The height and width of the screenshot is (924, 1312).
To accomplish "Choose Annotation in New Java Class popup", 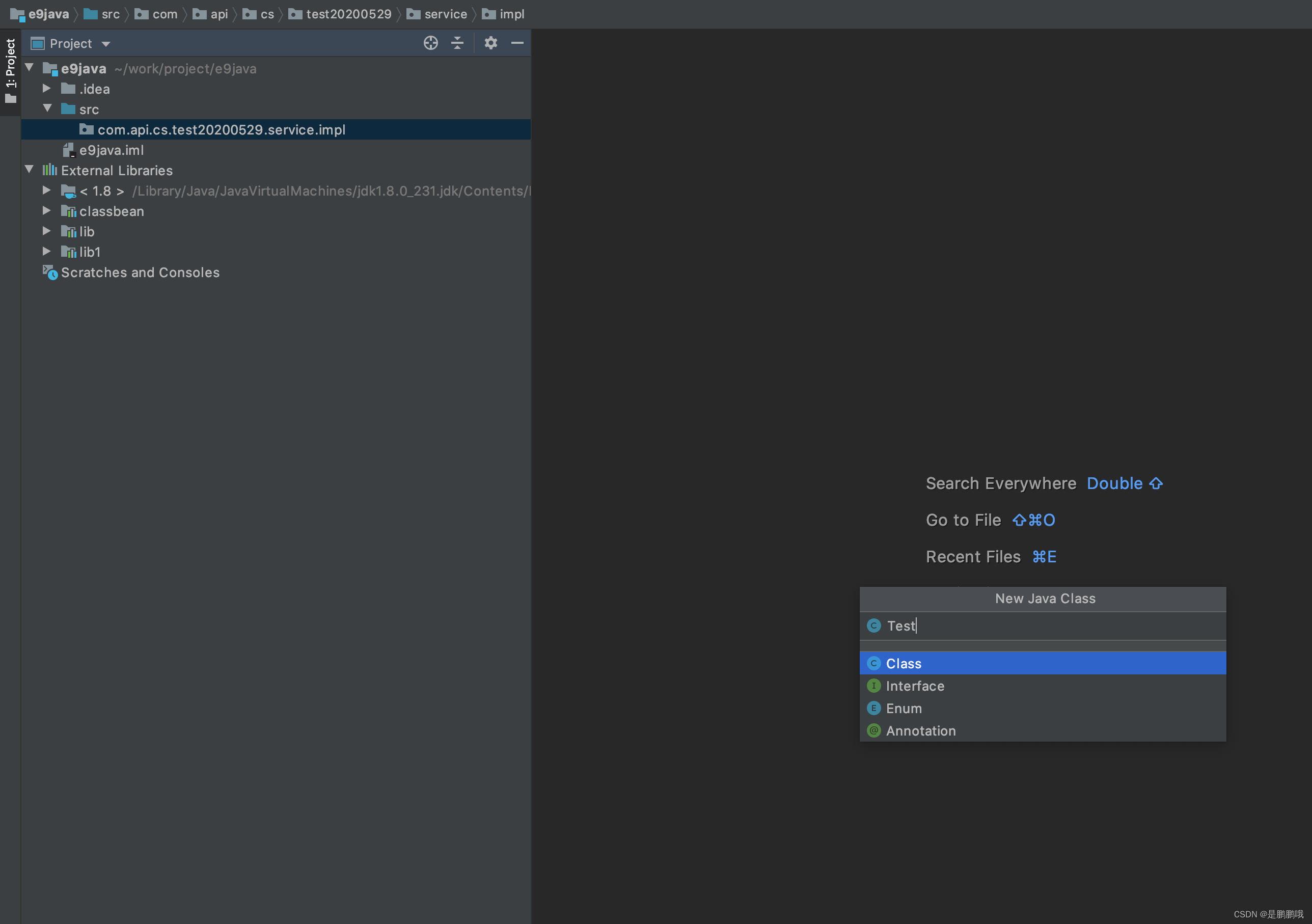I will [920, 730].
